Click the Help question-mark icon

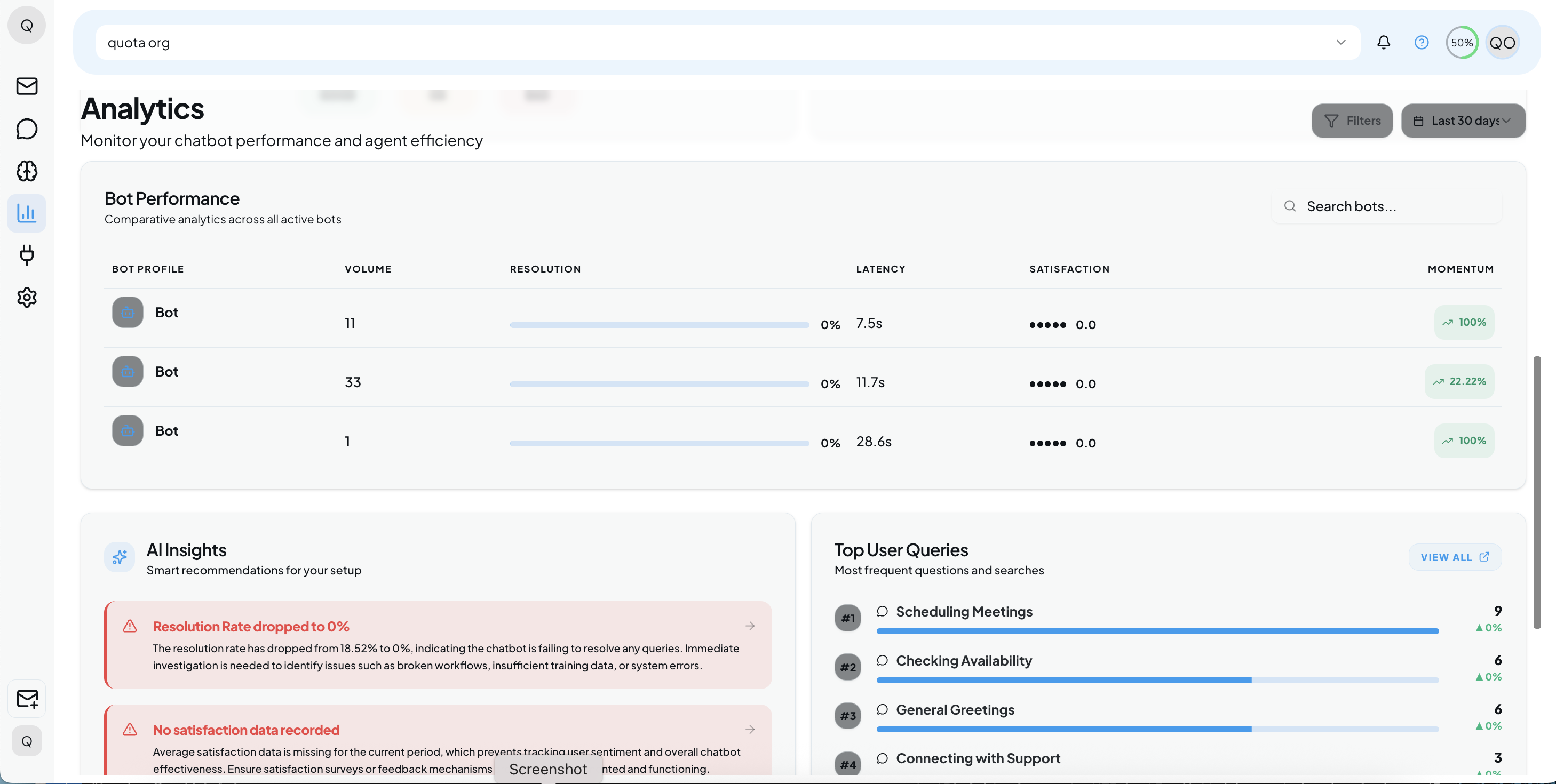(1422, 42)
